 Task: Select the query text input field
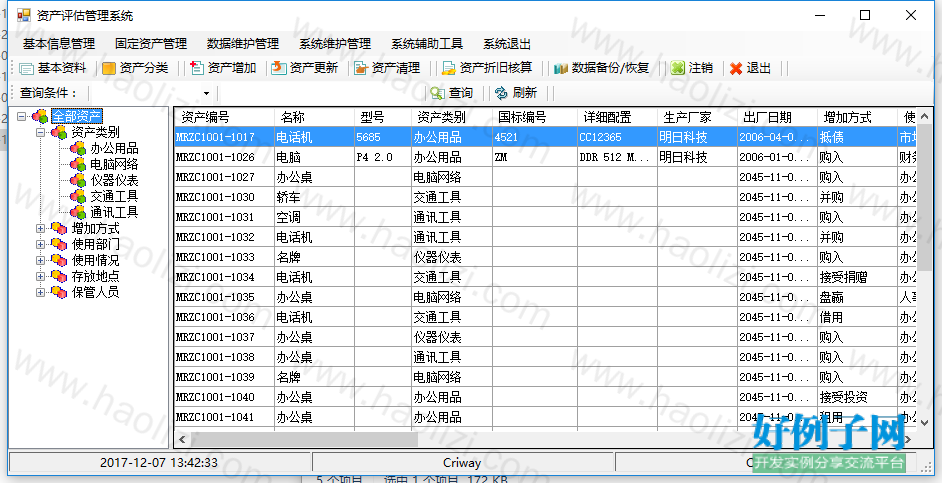point(322,93)
